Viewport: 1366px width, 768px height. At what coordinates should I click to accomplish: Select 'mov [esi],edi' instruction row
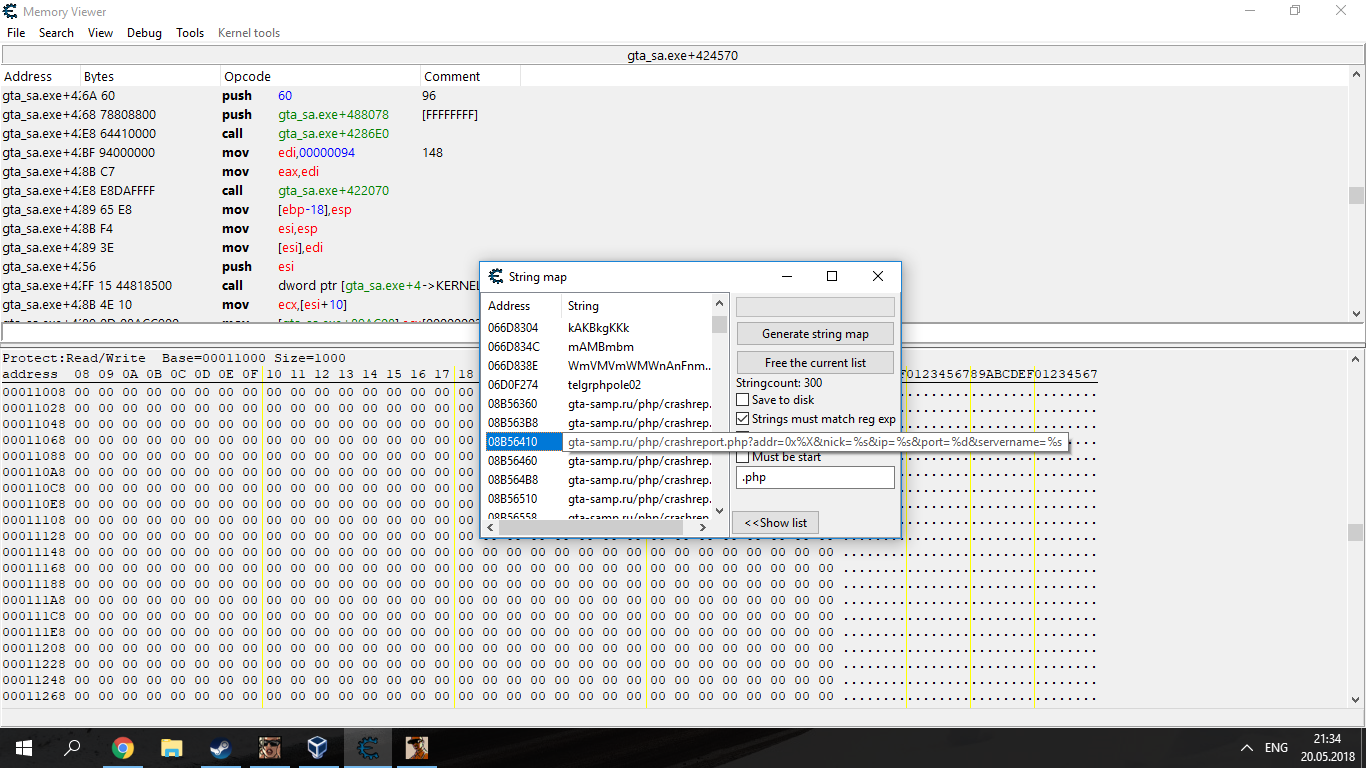pos(673,248)
